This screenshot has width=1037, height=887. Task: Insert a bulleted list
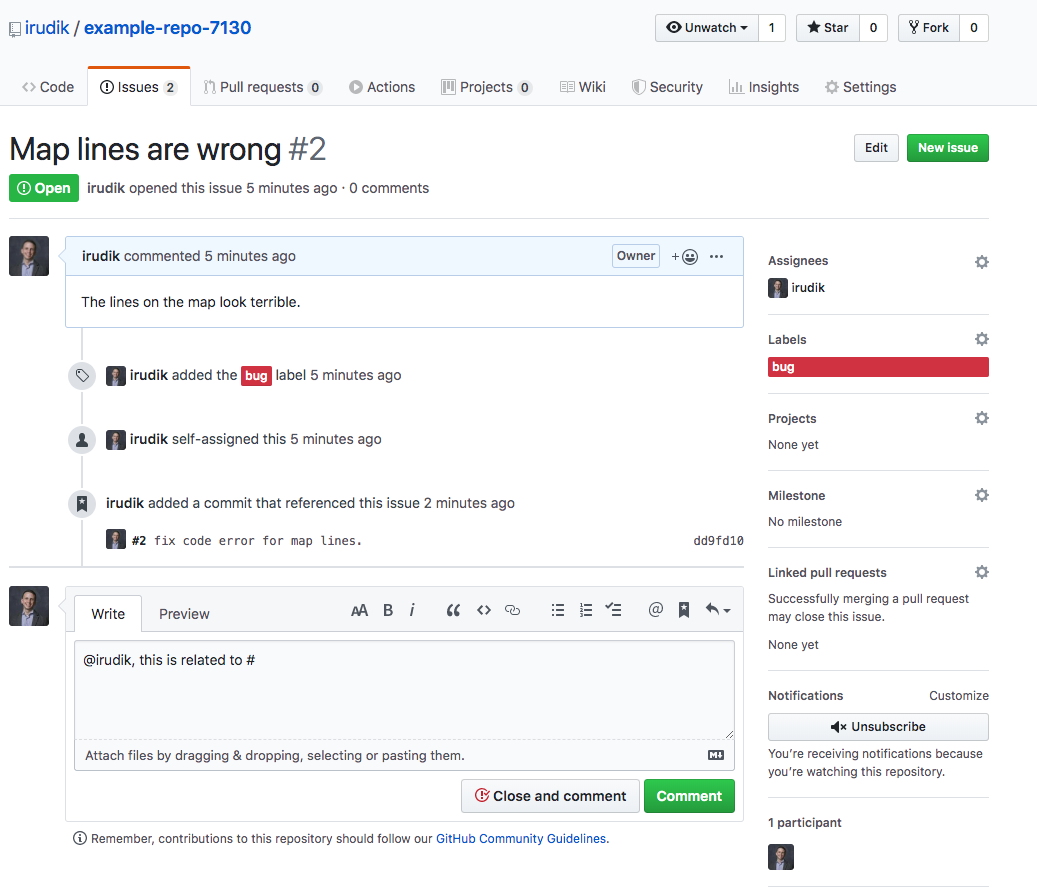coord(558,610)
